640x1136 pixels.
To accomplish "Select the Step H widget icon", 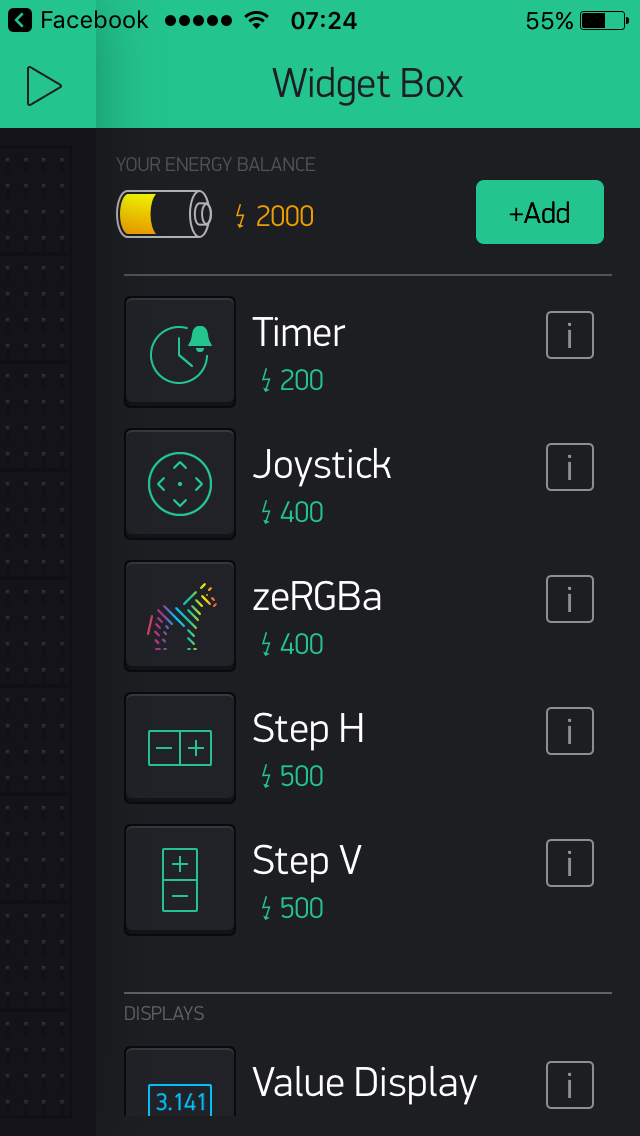I will pyautogui.click(x=180, y=747).
